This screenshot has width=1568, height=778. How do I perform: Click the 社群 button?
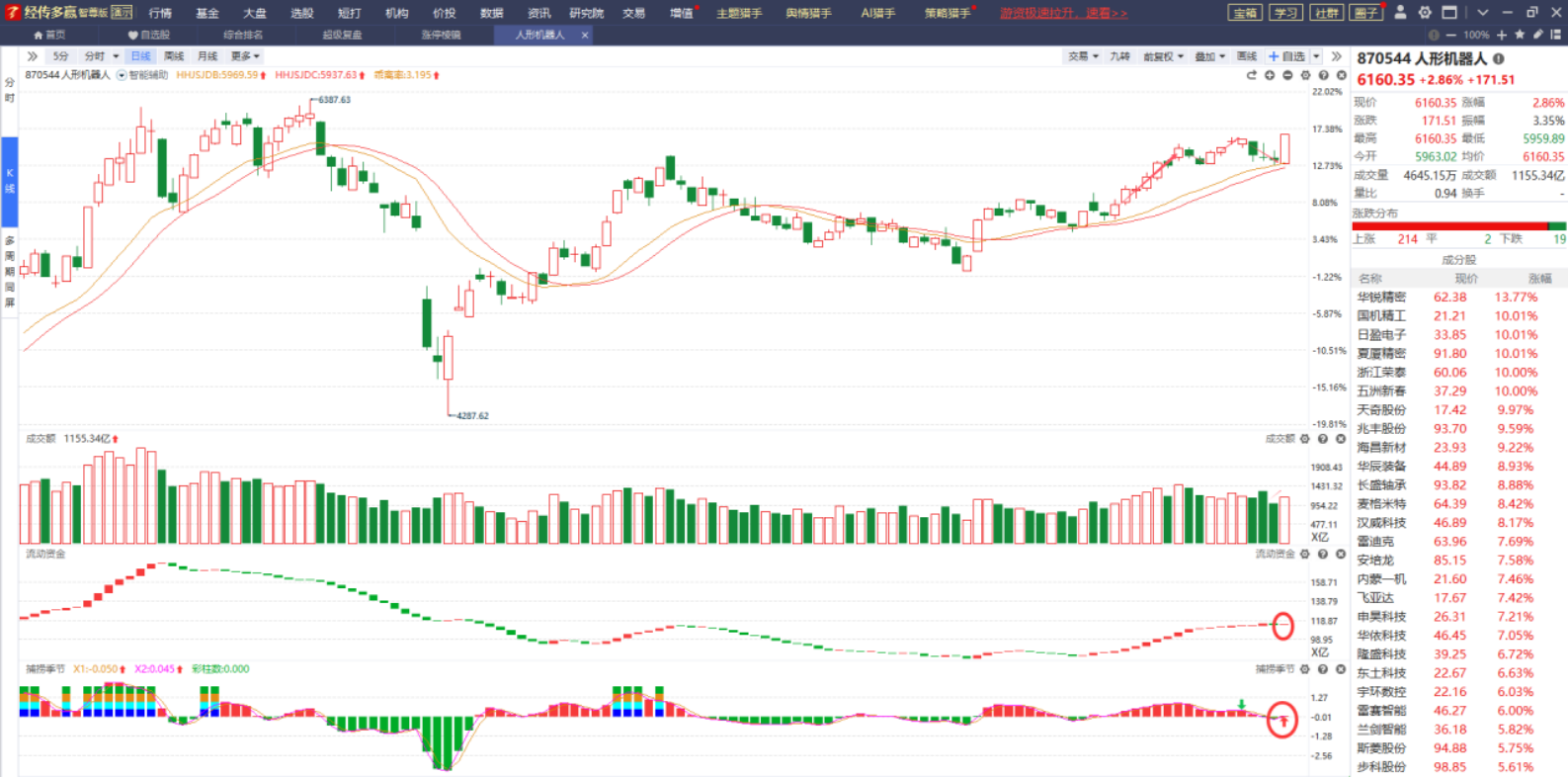1326,13
